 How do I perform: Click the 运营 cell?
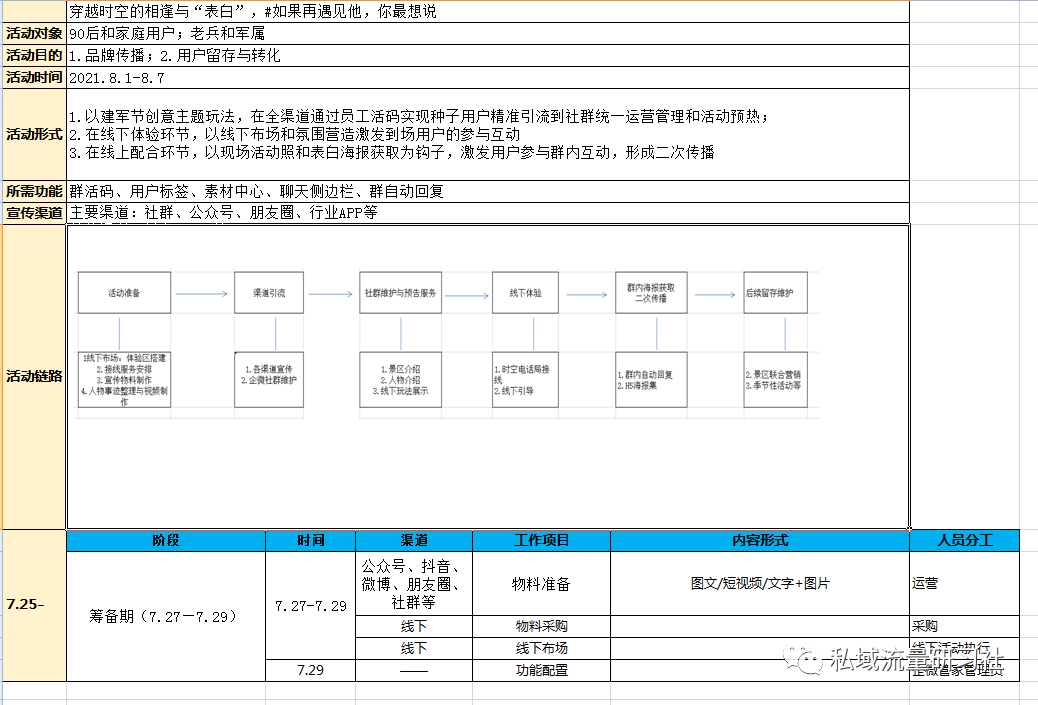(965, 584)
